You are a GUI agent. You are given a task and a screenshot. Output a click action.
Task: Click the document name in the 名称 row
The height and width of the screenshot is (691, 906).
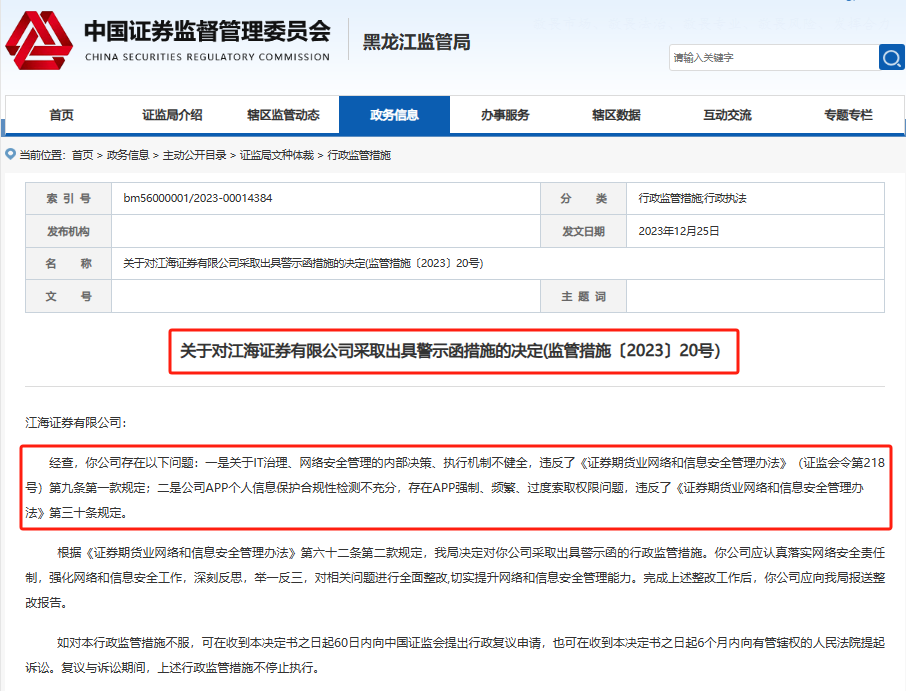point(303,263)
